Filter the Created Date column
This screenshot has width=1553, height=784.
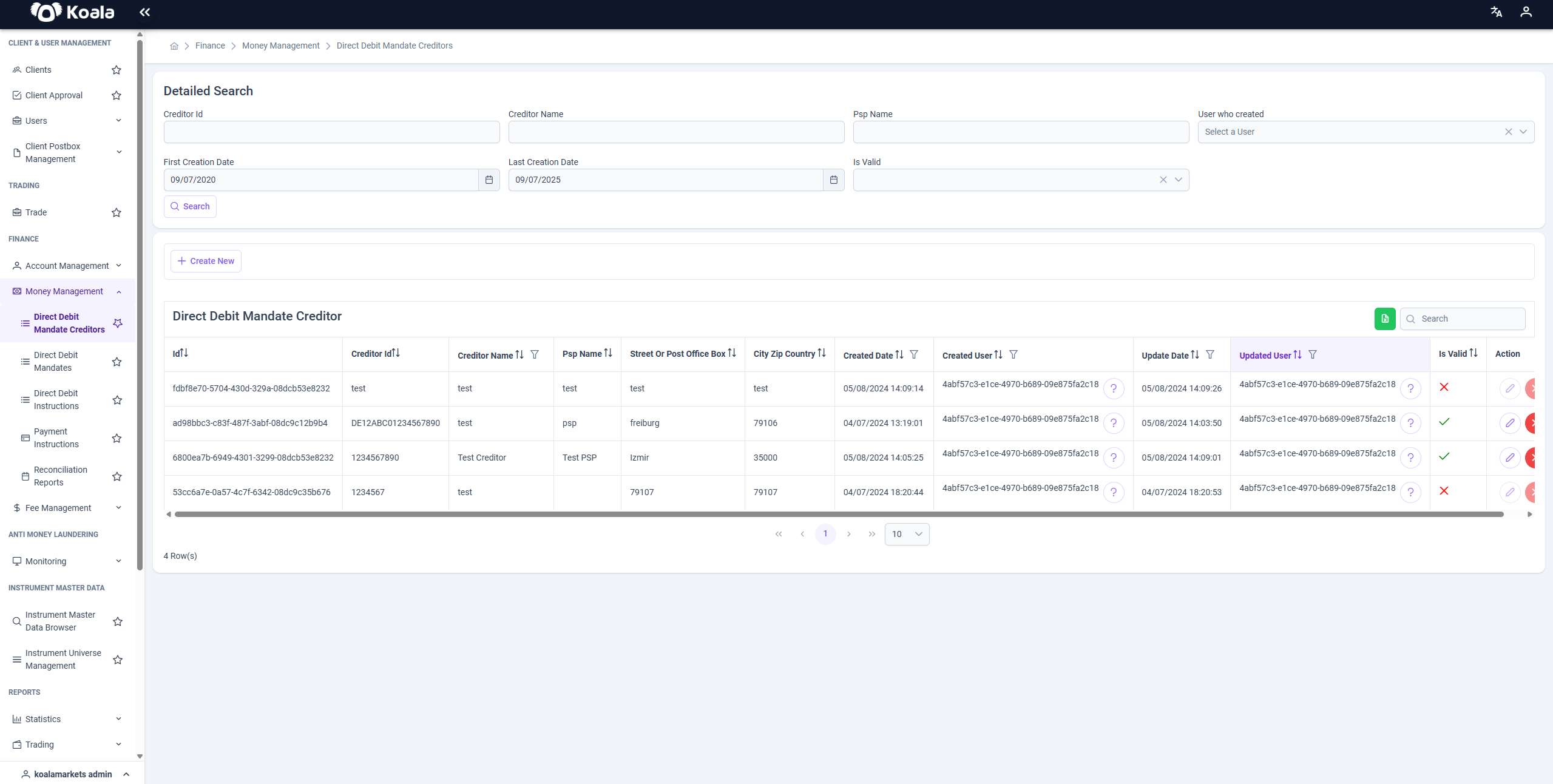(x=914, y=354)
